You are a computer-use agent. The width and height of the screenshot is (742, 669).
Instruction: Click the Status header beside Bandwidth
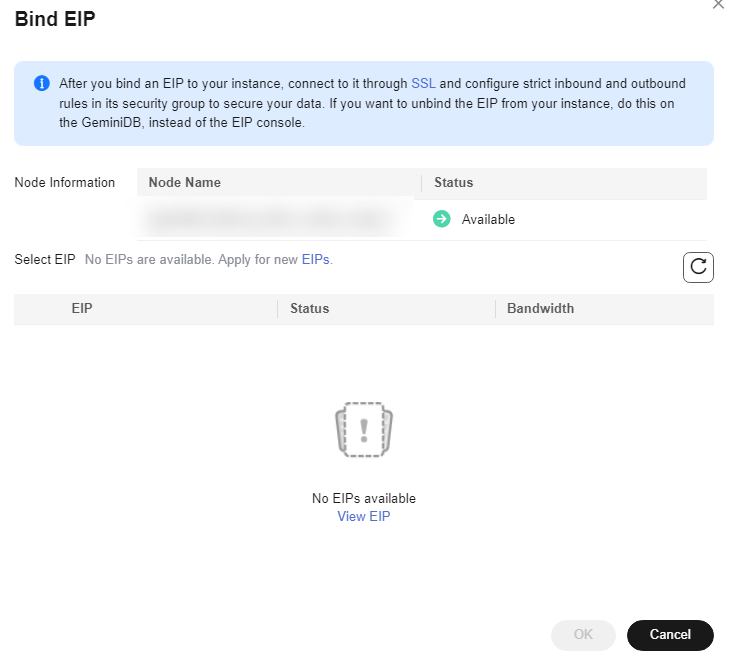(x=309, y=309)
